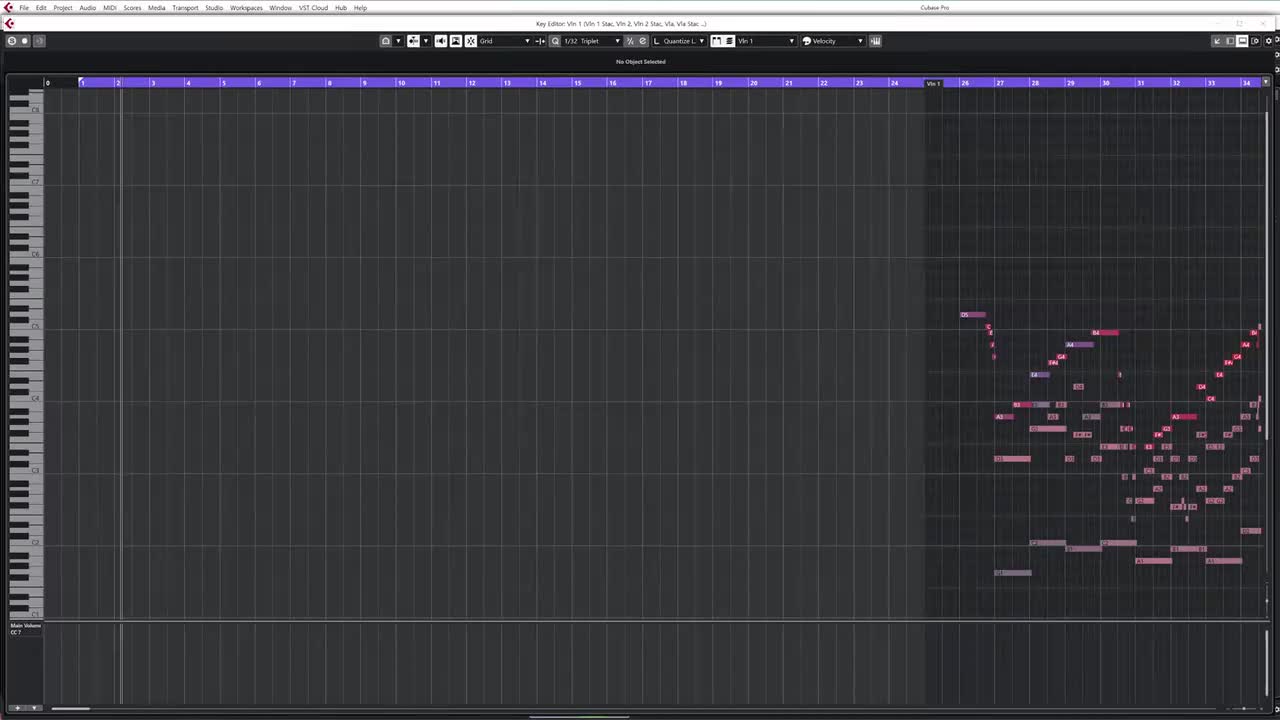This screenshot has height=720, width=1280.
Task: Open the dropdown arrow beside the part borders icon
Action: click(x=426, y=41)
